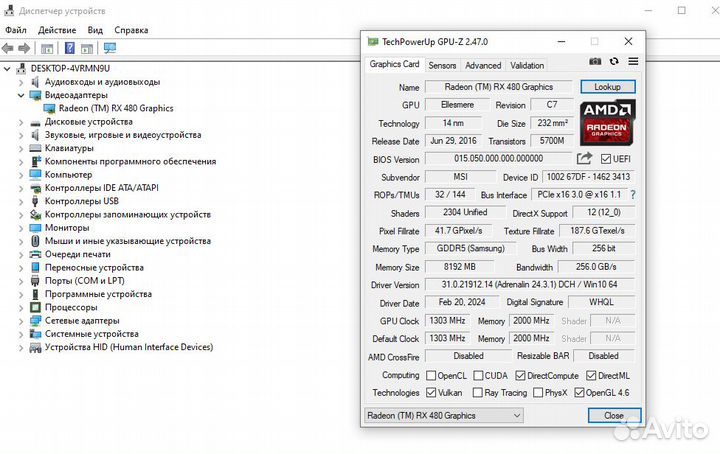Switch to the Advanced tab in GPU-Z
This screenshot has height=454, width=720.
point(483,65)
